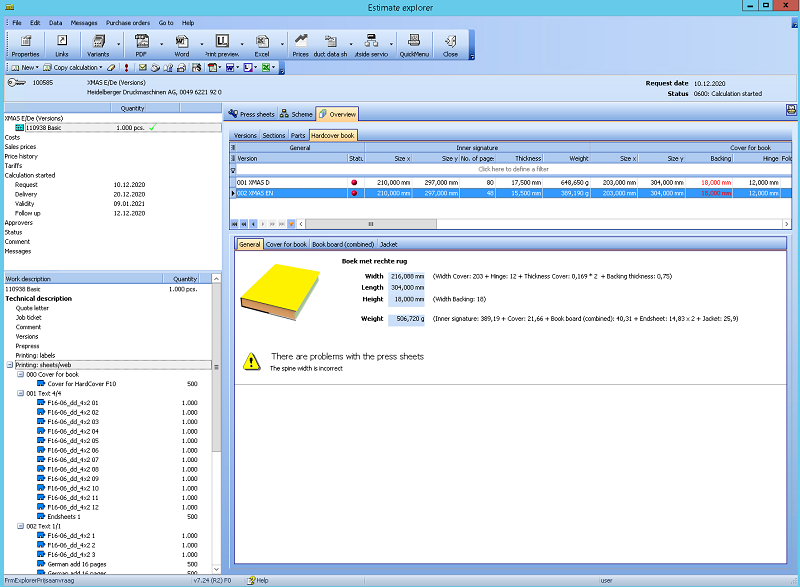
Task: Click right arrow of grid horizontal scrollbar
Action: click(787, 224)
